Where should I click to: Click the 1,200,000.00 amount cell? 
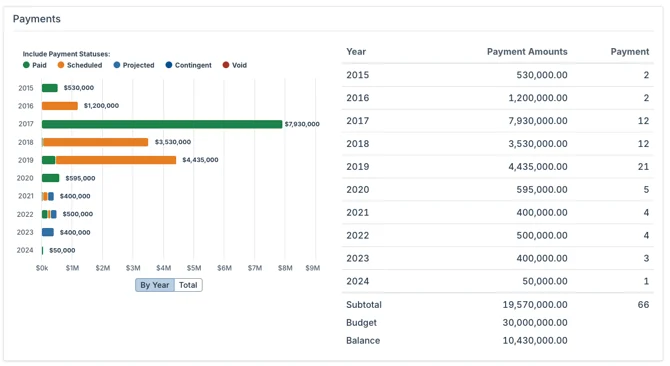(x=538, y=98)
